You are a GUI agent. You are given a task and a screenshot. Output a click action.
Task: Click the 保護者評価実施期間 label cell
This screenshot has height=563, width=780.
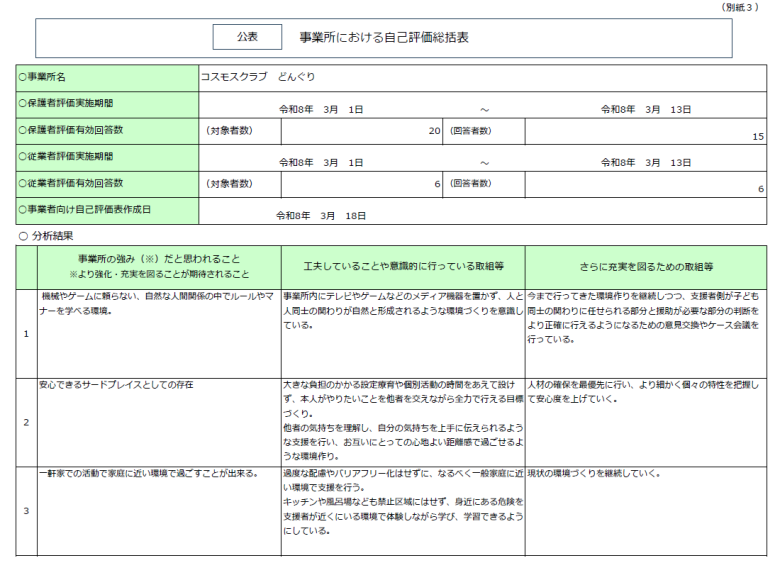[107, 104]
